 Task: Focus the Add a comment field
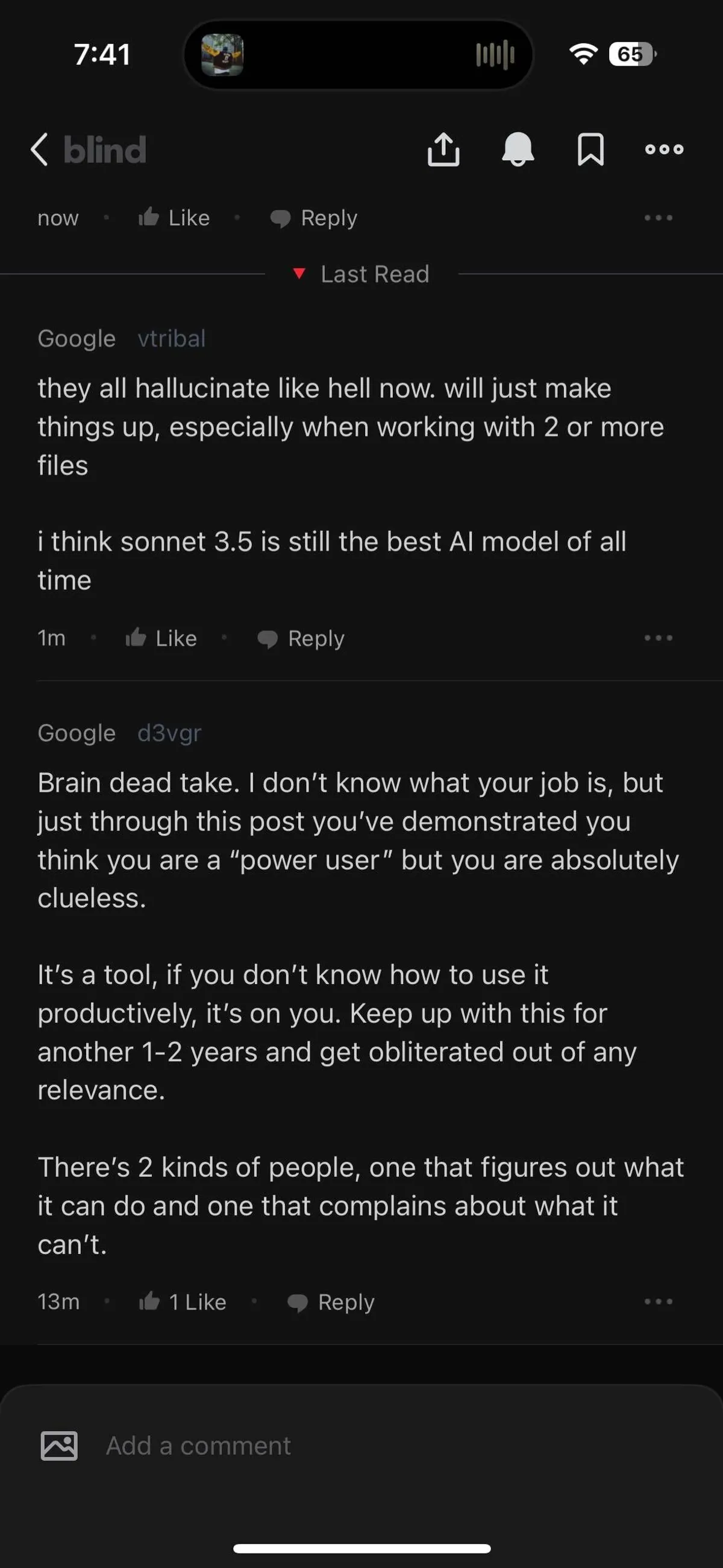pyautogui.click(x=365, y=1446)
